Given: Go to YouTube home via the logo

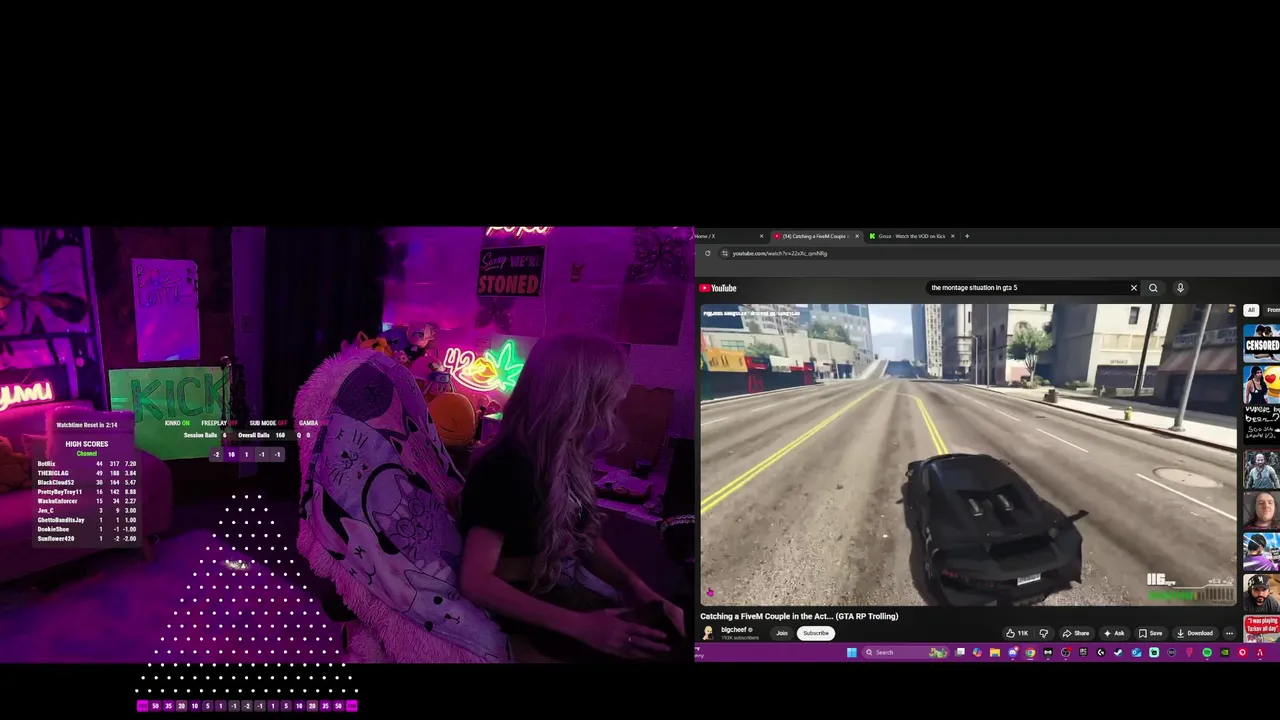Looking at the screenshot, I should coord(718,288).
